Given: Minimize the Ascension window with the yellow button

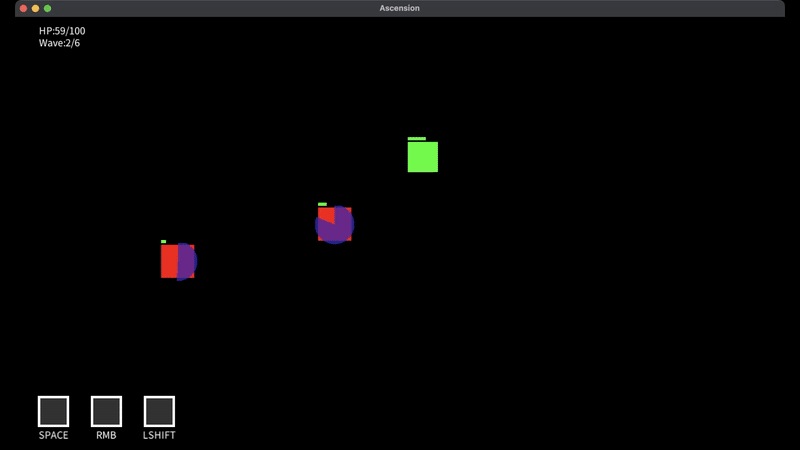Looking at the screenshot, I should [x=35, y=8].
